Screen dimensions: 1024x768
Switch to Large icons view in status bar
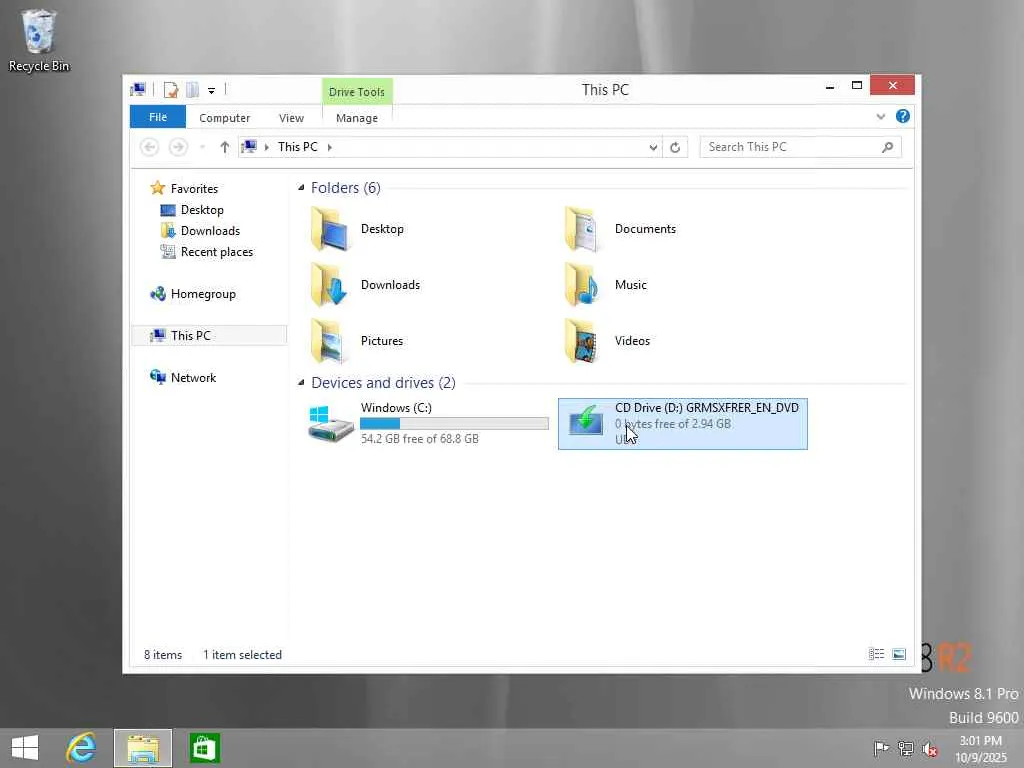[x=899, y=654]
